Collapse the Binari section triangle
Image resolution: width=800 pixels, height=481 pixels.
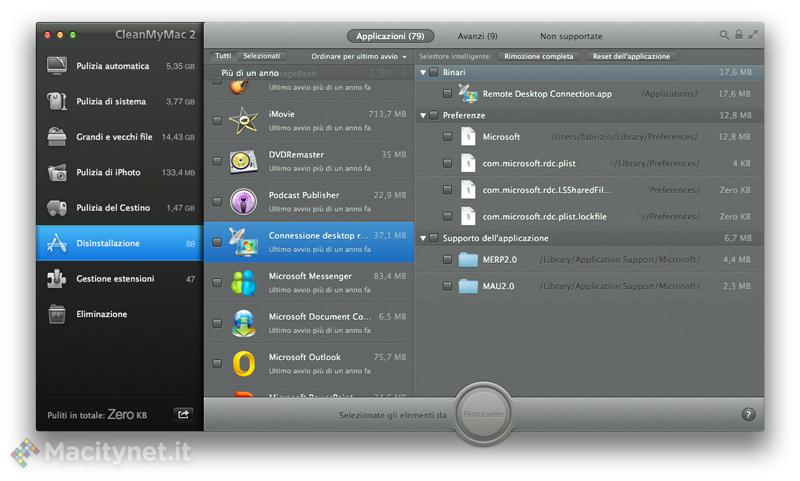[x=423, y=72]
